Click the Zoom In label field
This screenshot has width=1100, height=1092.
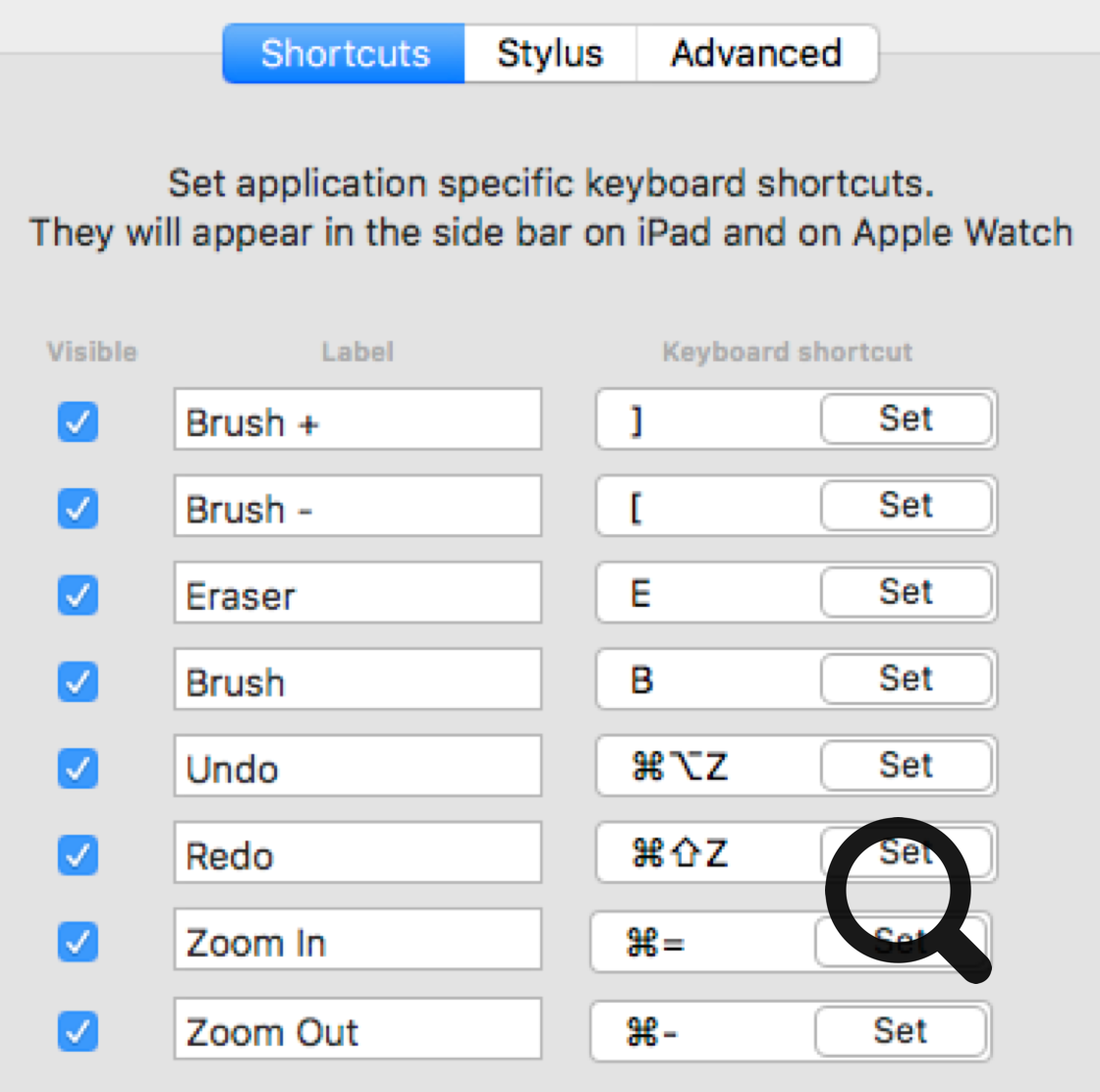coord(357,940)
